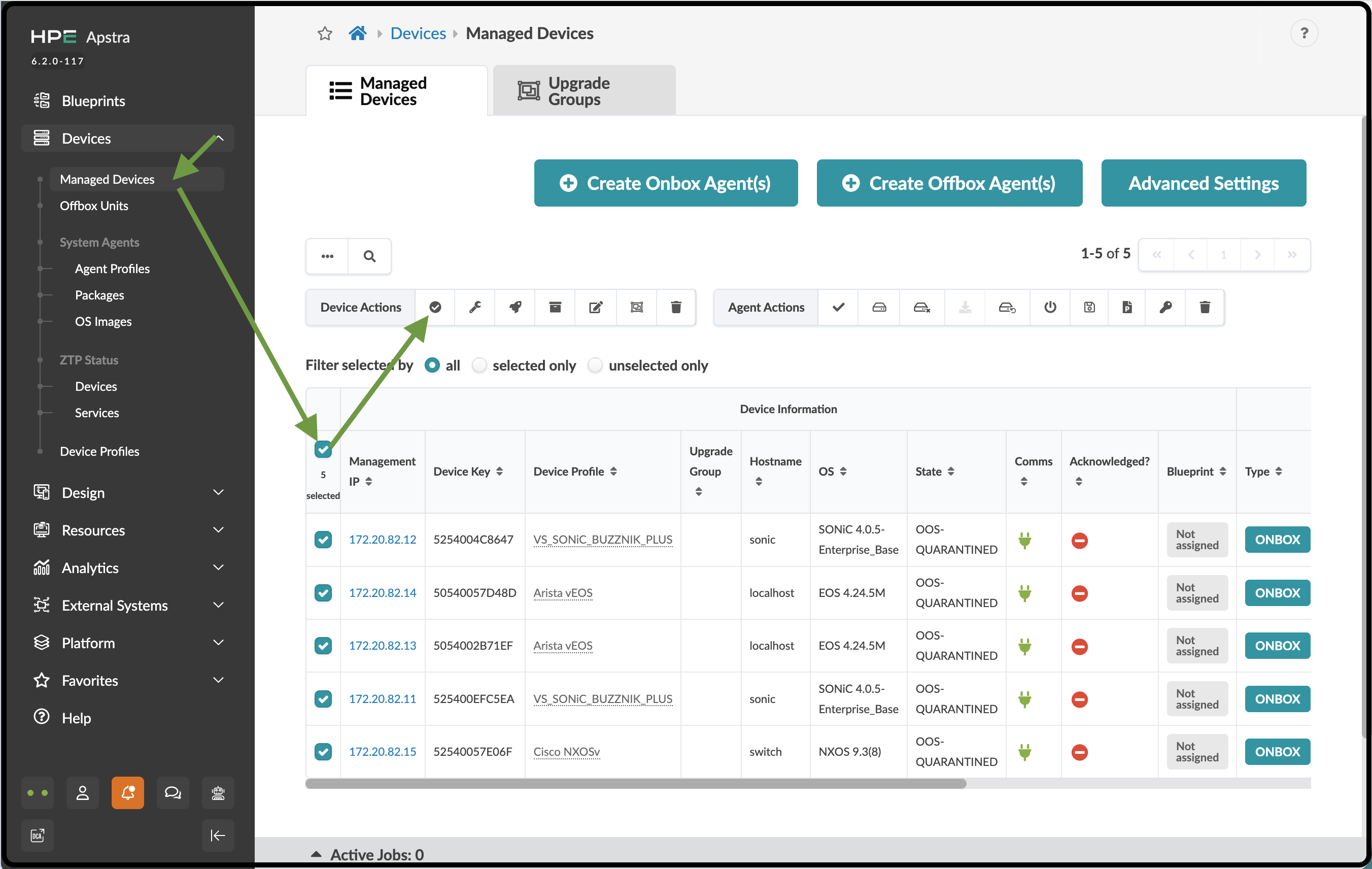This screenshot has width=1372, height=869.
Task: Click the trash icon in Agent Actions
Action: click(1205, 307)
